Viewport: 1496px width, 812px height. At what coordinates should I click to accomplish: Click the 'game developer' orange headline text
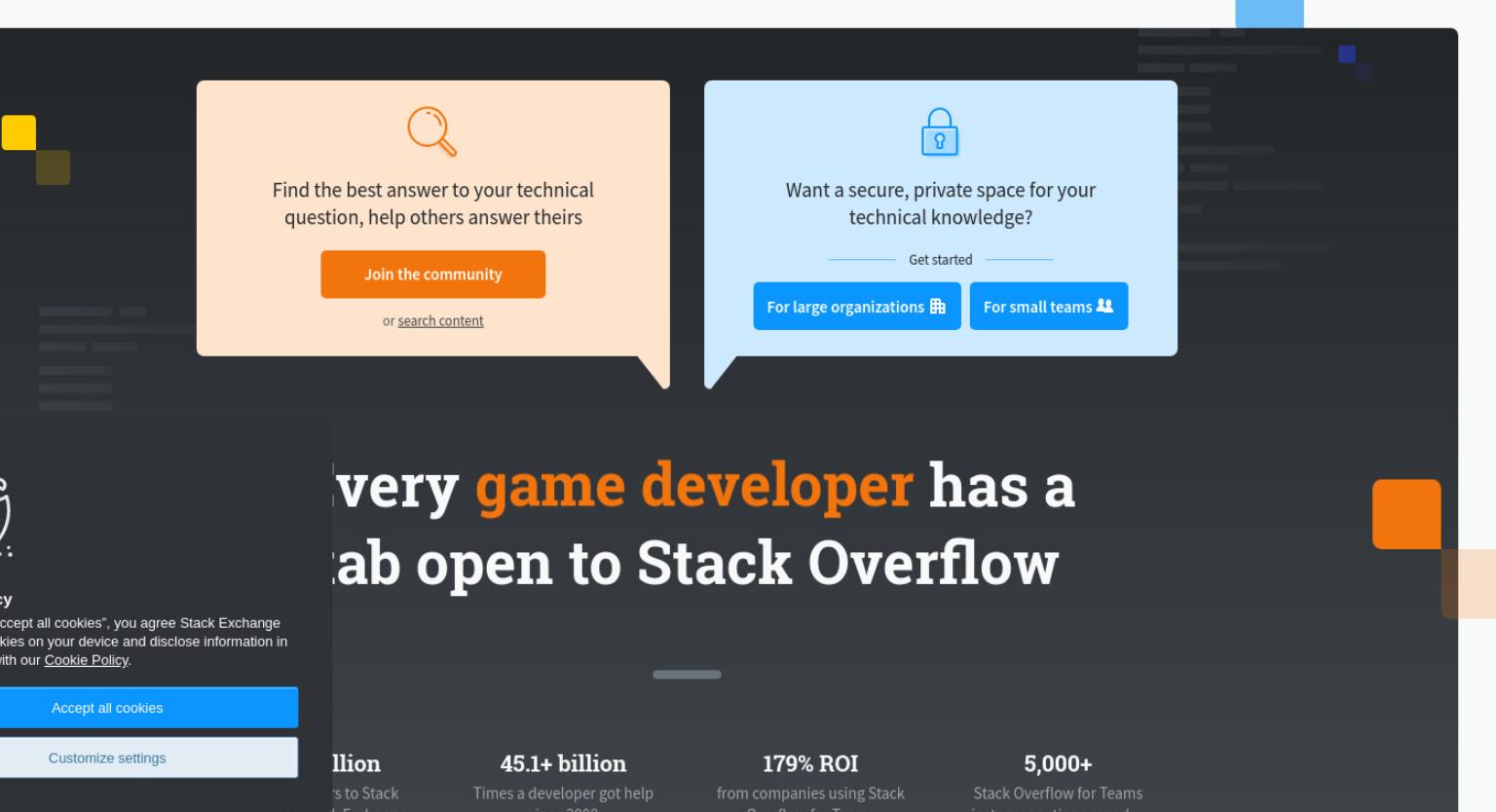(694, 485)
